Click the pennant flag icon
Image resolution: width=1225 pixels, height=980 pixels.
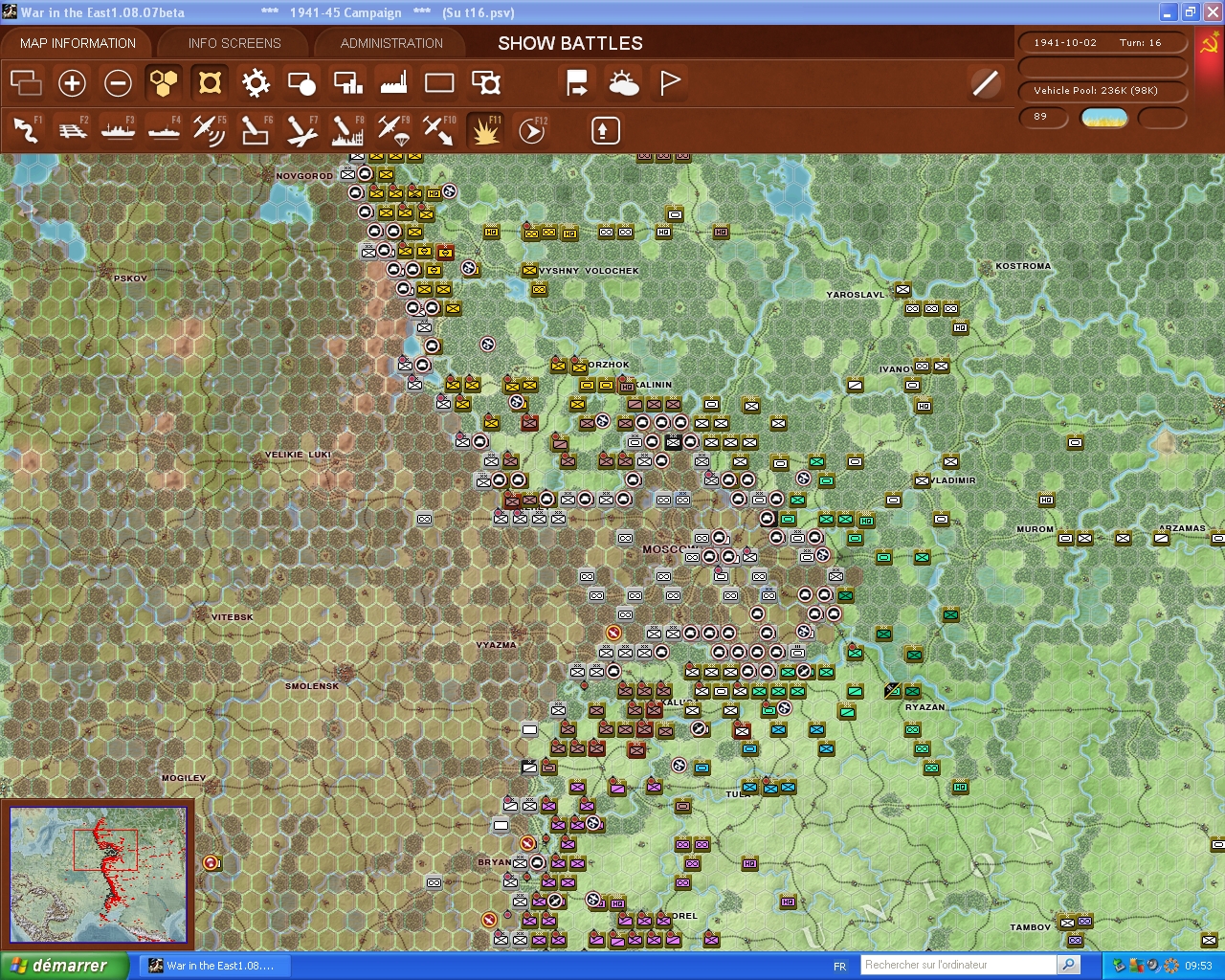670,83
